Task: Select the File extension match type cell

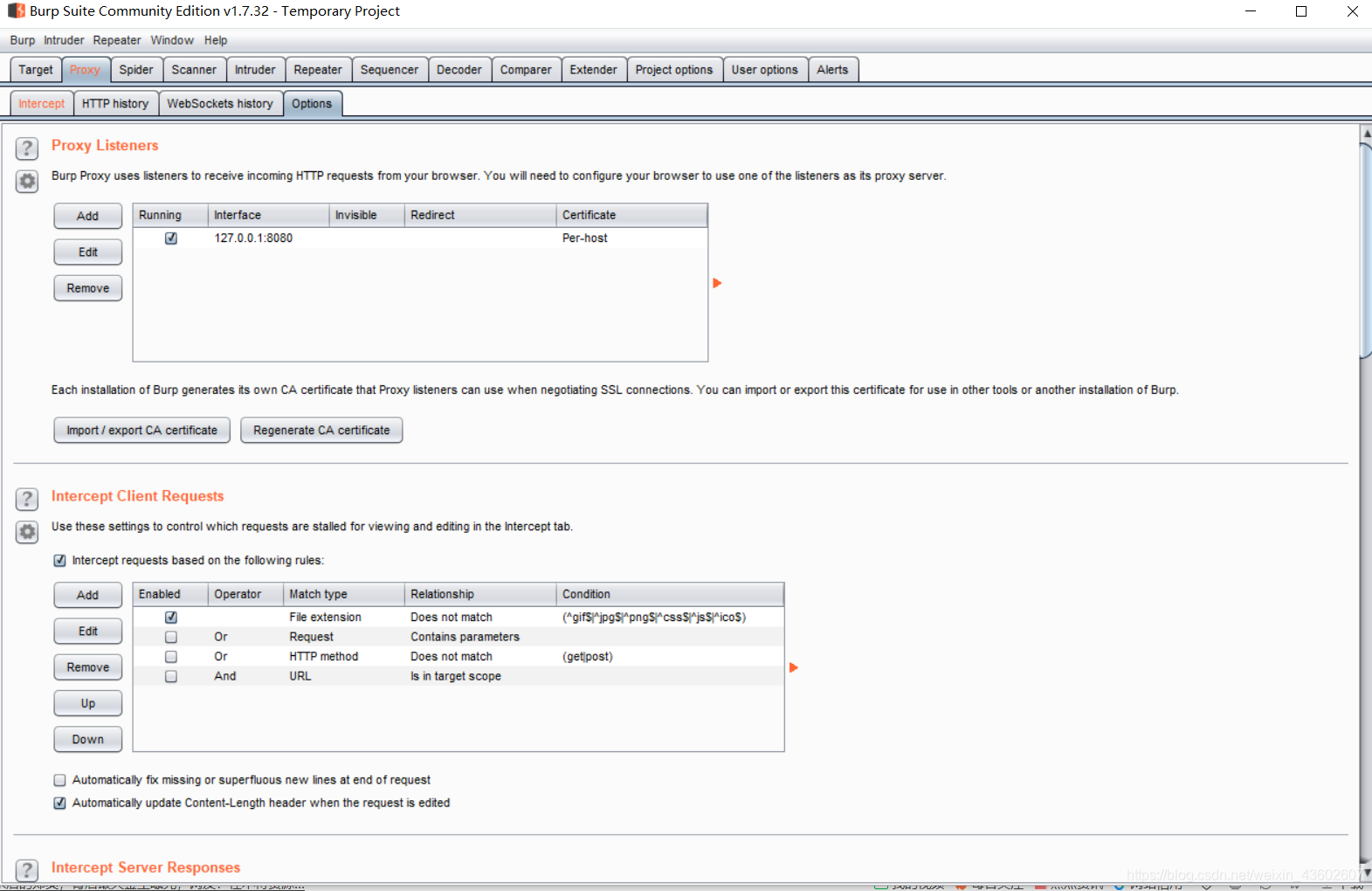Action: 344,618
